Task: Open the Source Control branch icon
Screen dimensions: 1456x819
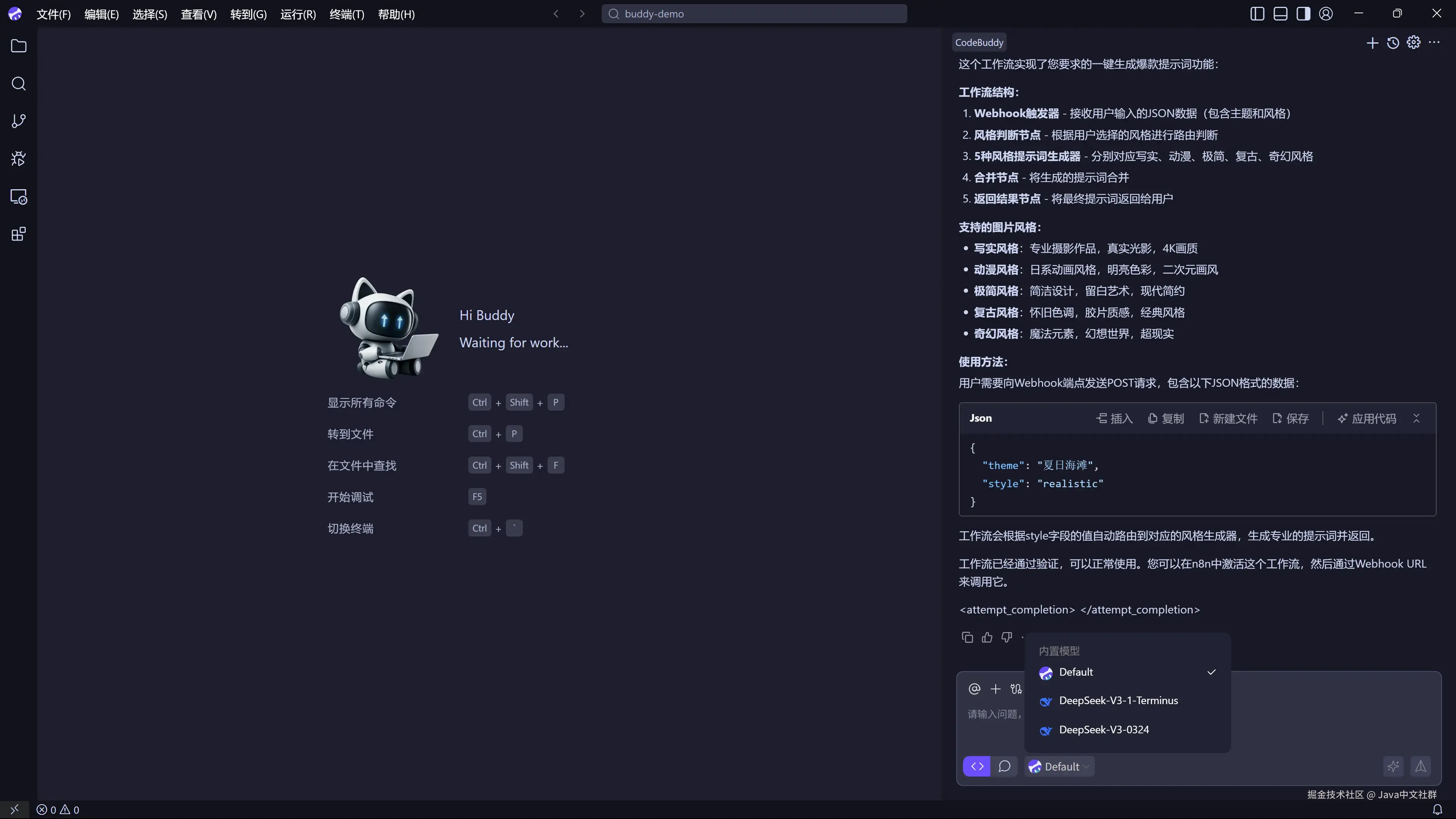Action: point(19,121)
